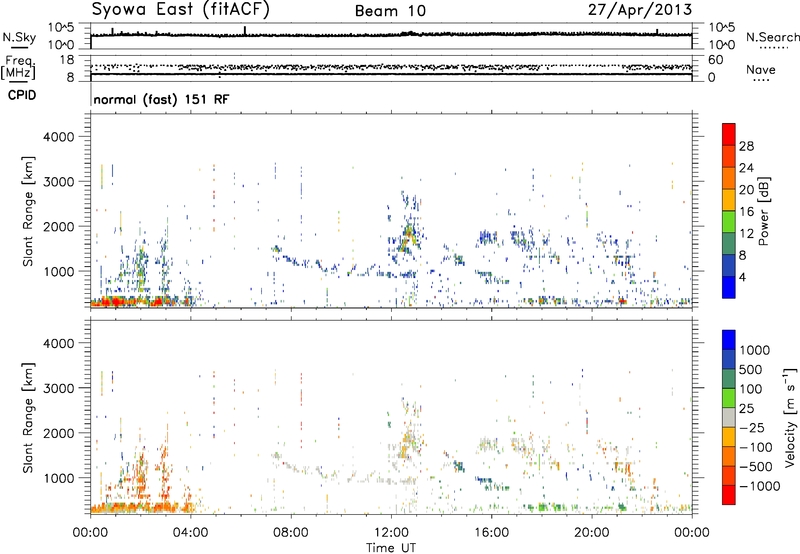Click the 'Power [dB]' colorbar label
This screenshot has height=554, width=800.
point(763,211)
